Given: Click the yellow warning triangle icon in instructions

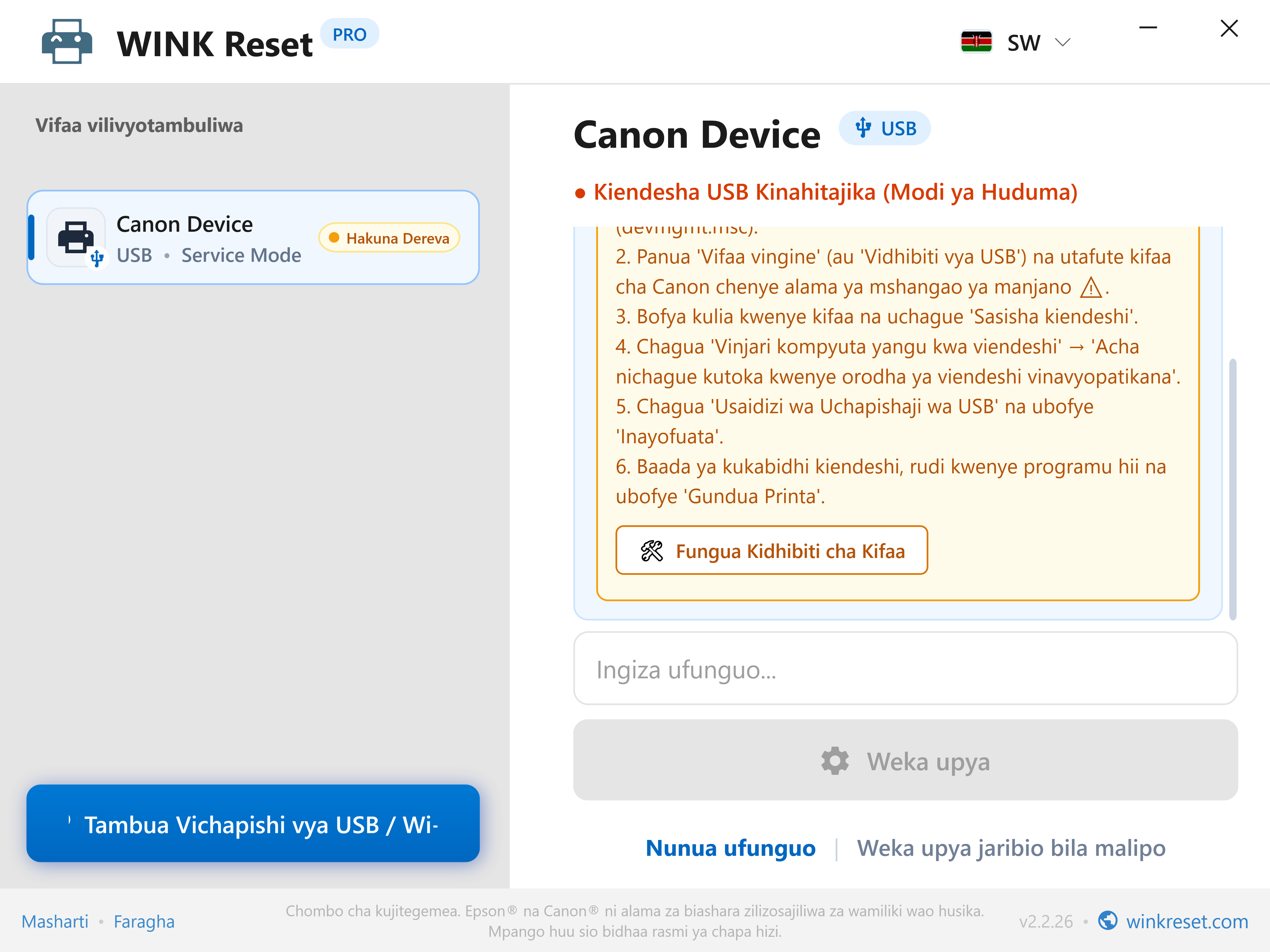Looking at the screenshot, I should [1090, 288].
